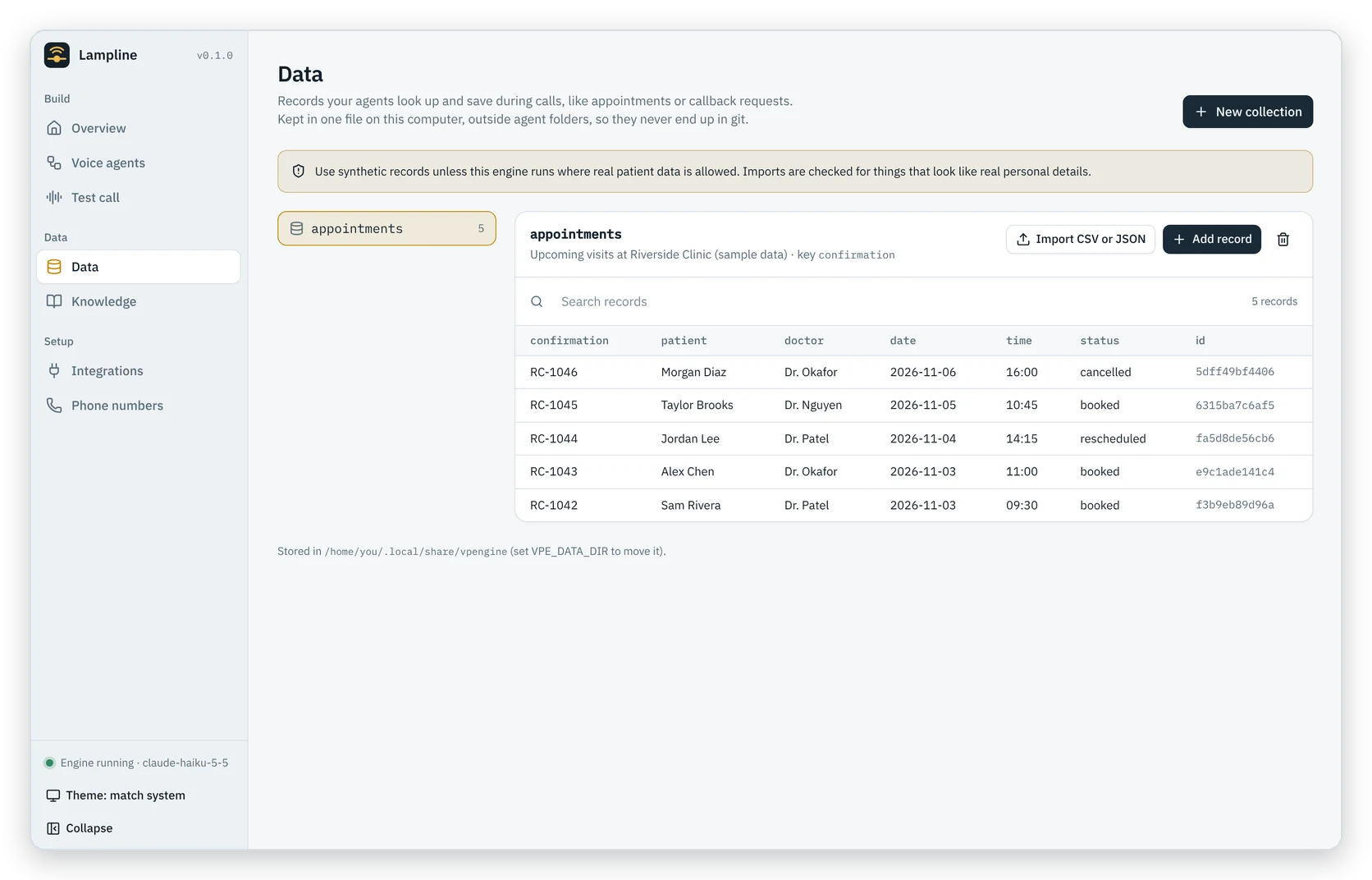
Task: Click the Lampline logo icon
Action: point(57,55)
